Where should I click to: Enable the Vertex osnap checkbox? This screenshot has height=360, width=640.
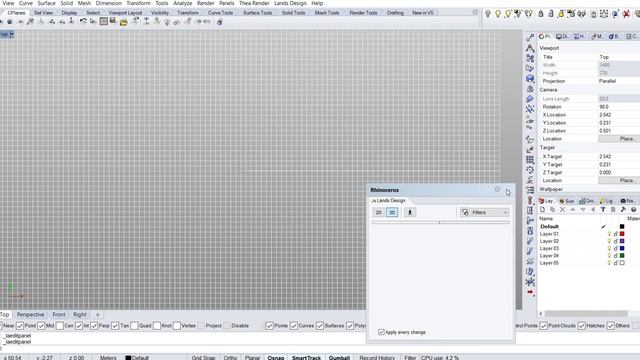point(177,326)
